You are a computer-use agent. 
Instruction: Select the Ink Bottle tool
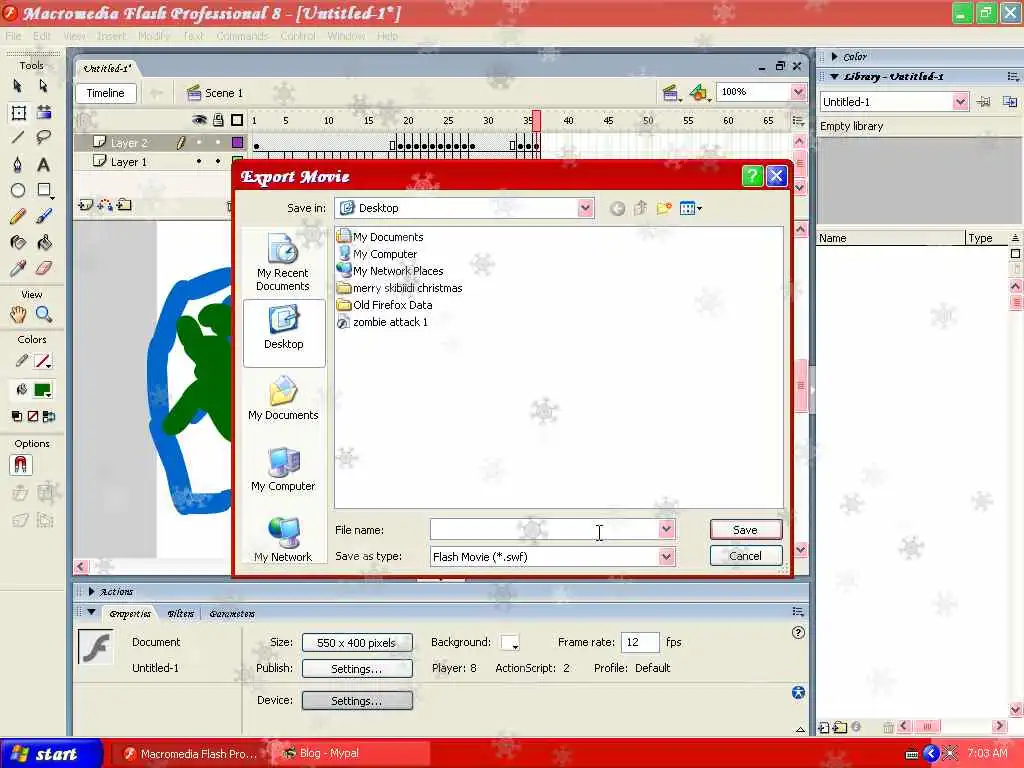click(18, 243)
